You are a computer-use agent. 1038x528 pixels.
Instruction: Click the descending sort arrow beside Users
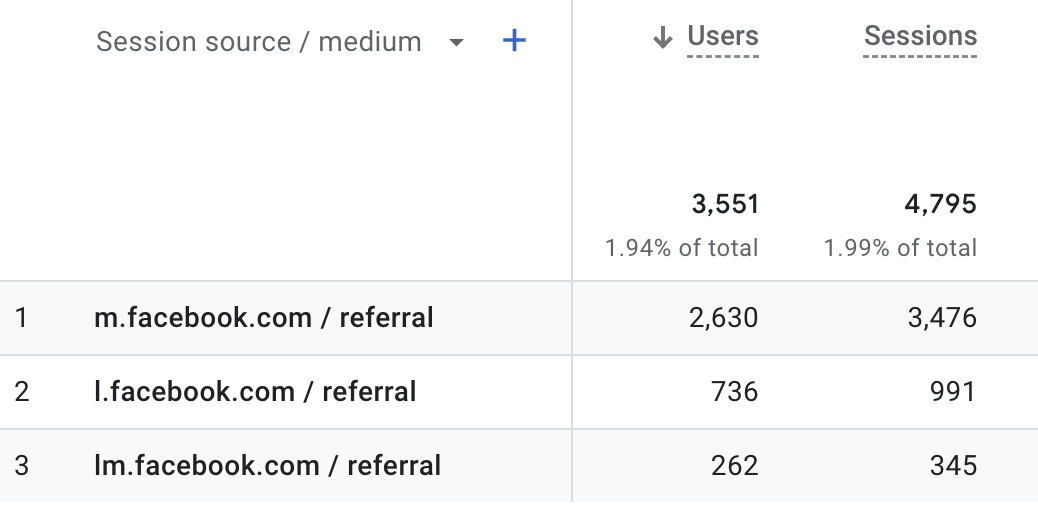click(x=663, y=37)
